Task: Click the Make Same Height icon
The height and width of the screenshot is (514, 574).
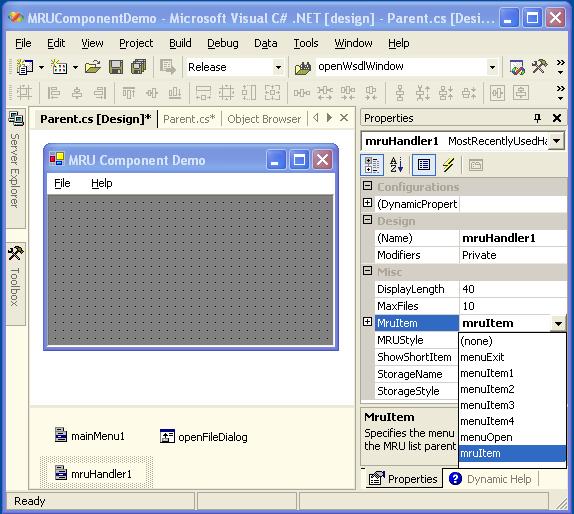Action: point(249,93)
